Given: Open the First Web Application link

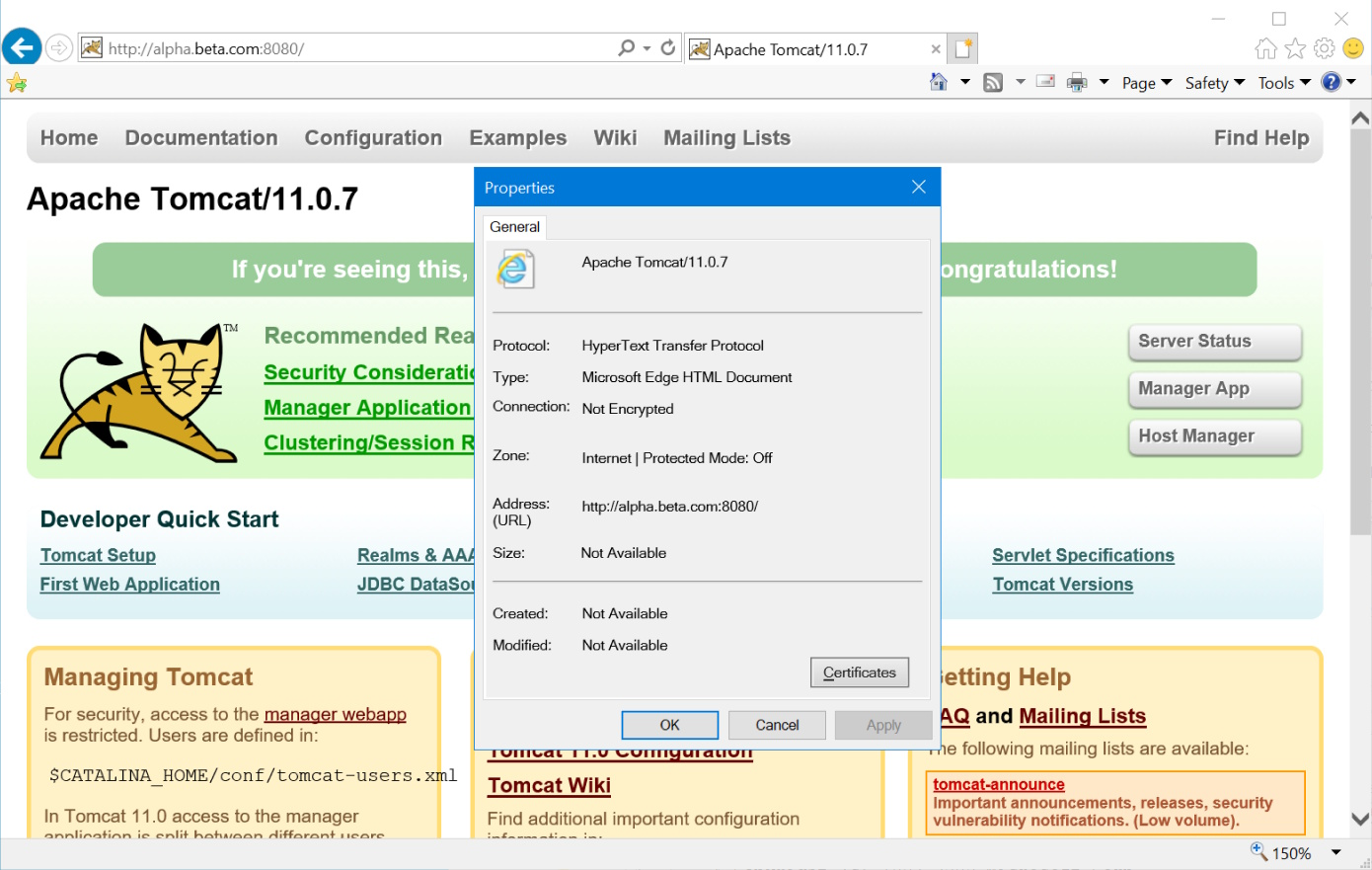Looking at the screenshot, I should (x=130, y=585).
